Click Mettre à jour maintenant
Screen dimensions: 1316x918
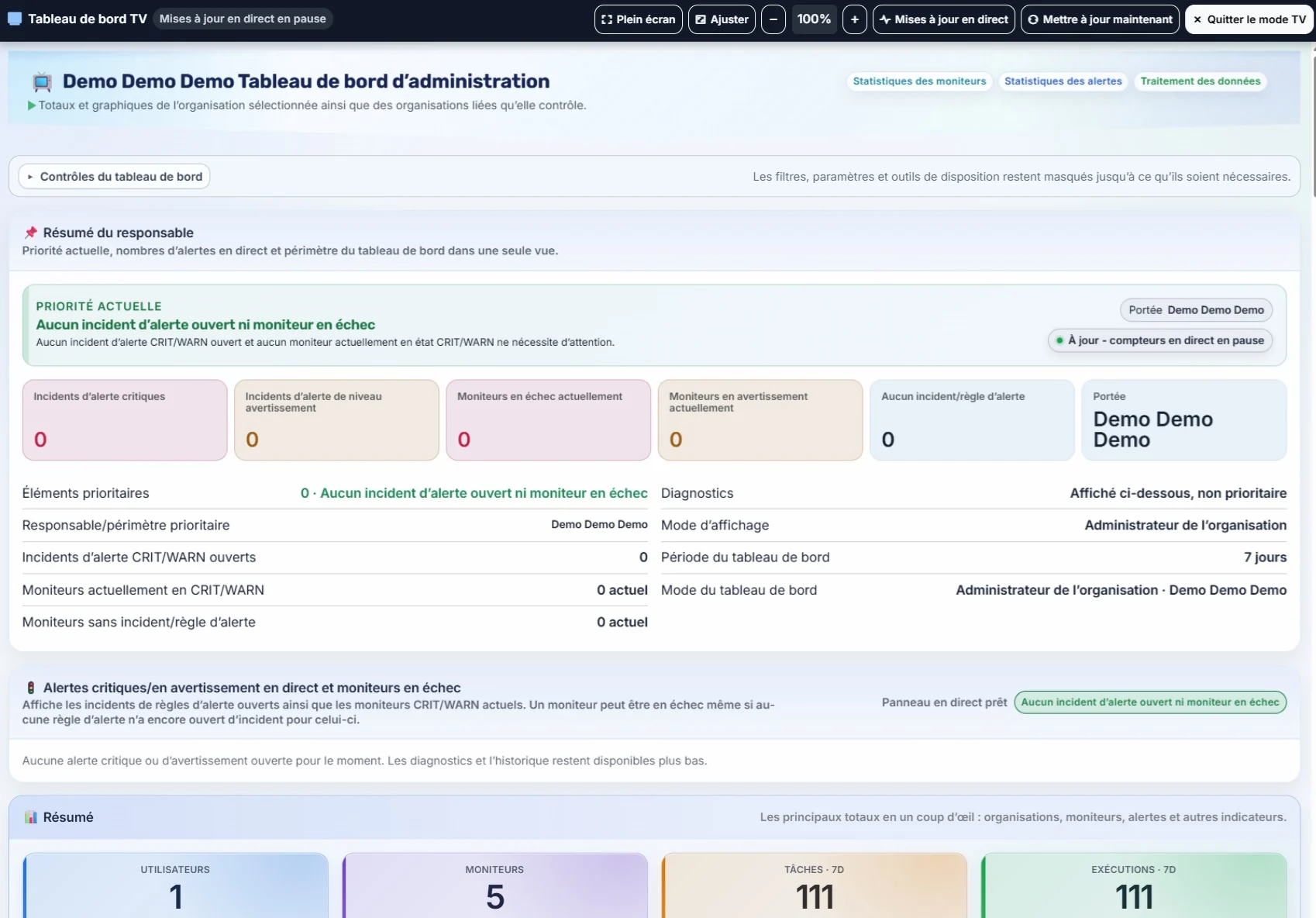point(1101,19)
